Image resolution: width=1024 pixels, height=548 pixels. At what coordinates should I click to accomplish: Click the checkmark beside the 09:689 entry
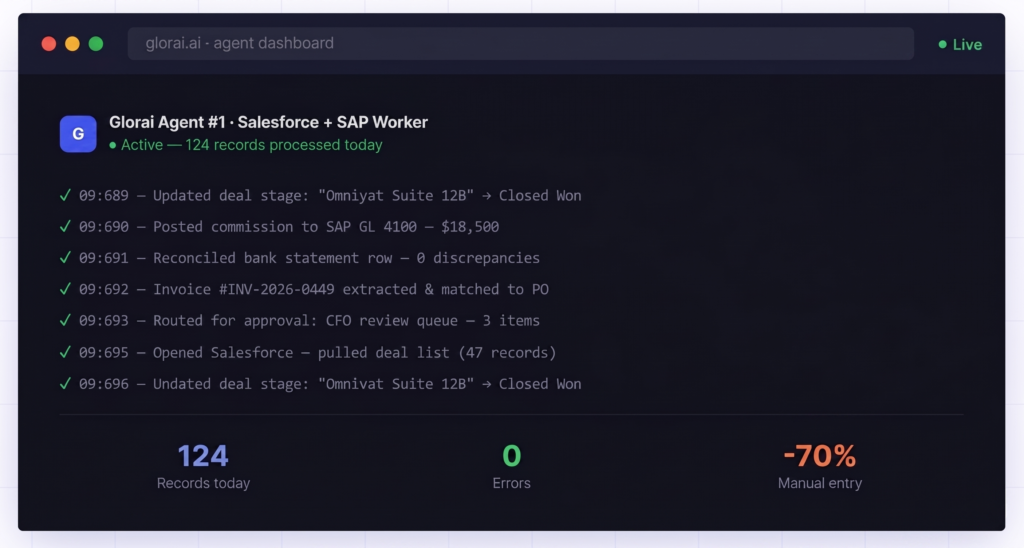(65, 195)
